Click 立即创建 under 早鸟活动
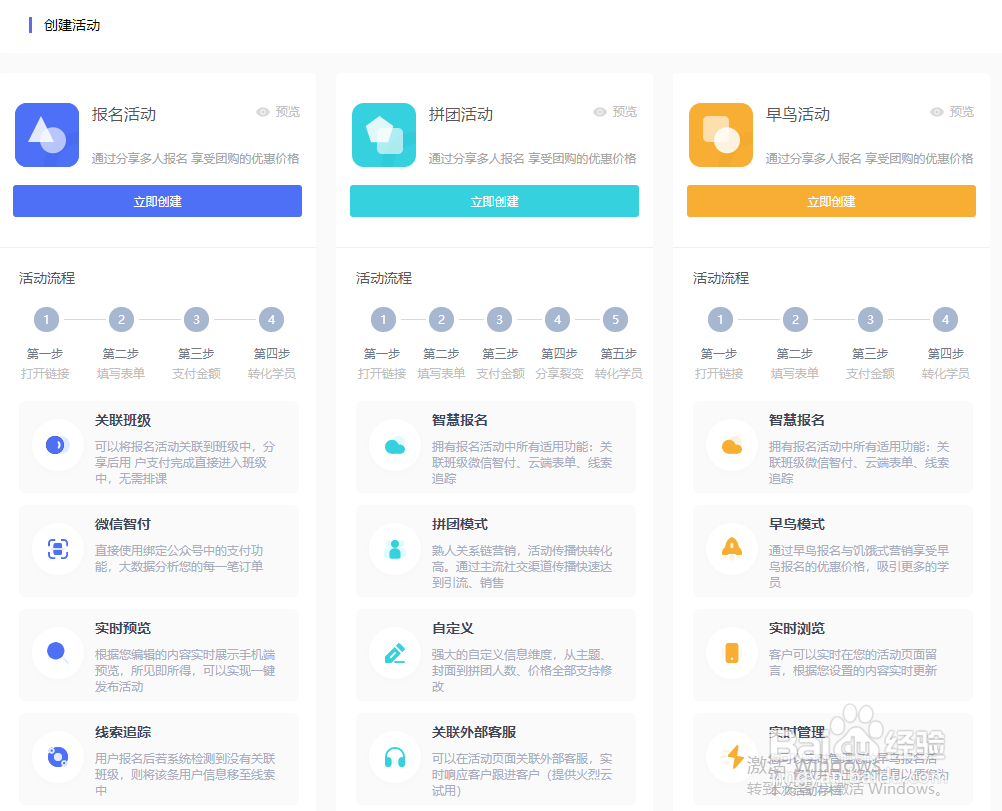 (x=831, y=201)
